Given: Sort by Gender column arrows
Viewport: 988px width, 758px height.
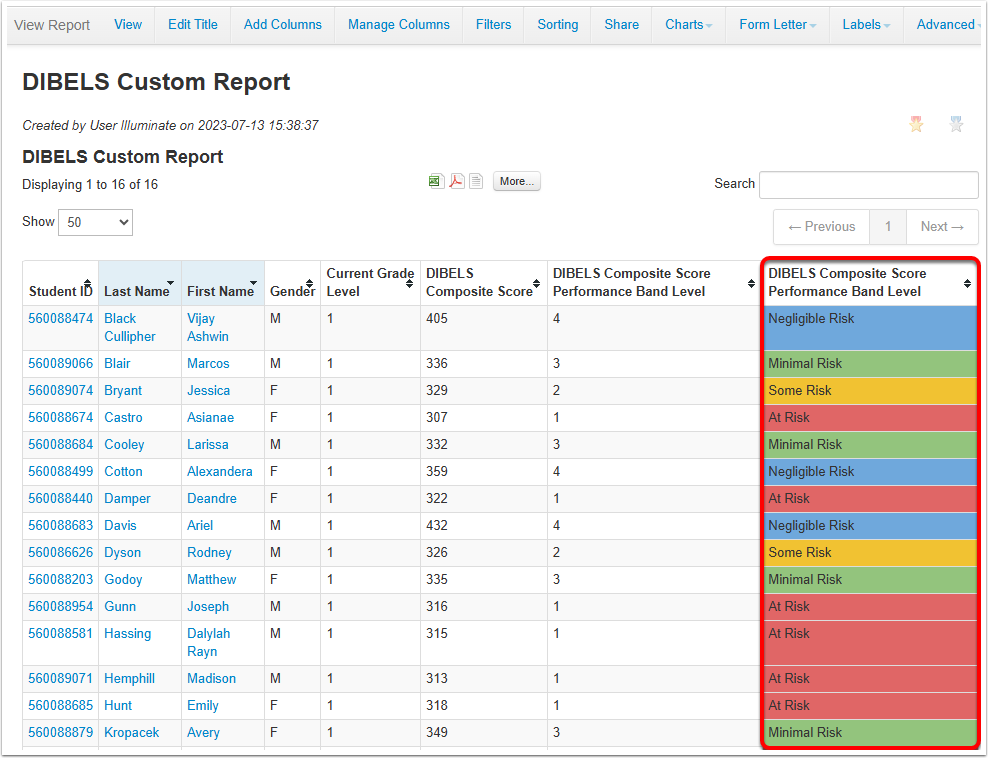Looking at the screenshot, I should point(309,284).
